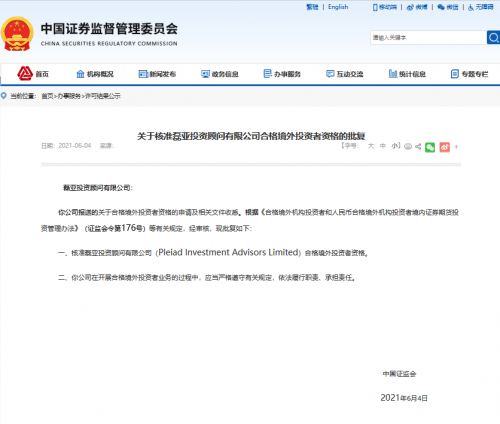Viewport: 500px width, 424px height.
Task: Open the 政务信息 navigation menu
Action: pos(220,74)
